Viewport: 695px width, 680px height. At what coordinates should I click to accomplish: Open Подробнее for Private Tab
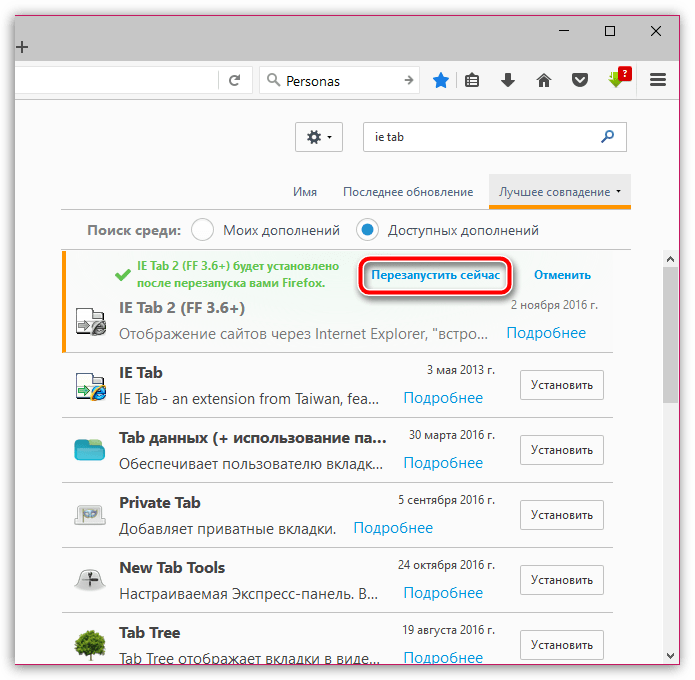click(x=393, y=528)
